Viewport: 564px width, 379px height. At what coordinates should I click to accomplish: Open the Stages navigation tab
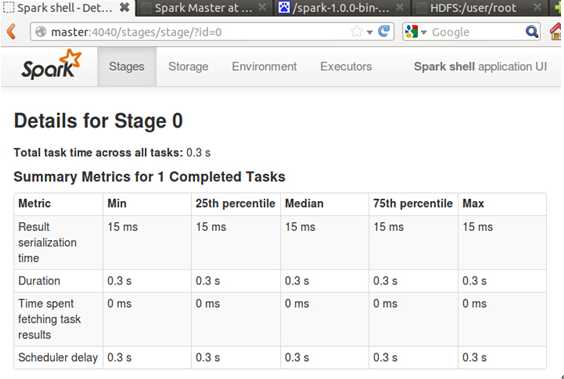(127, 67)
